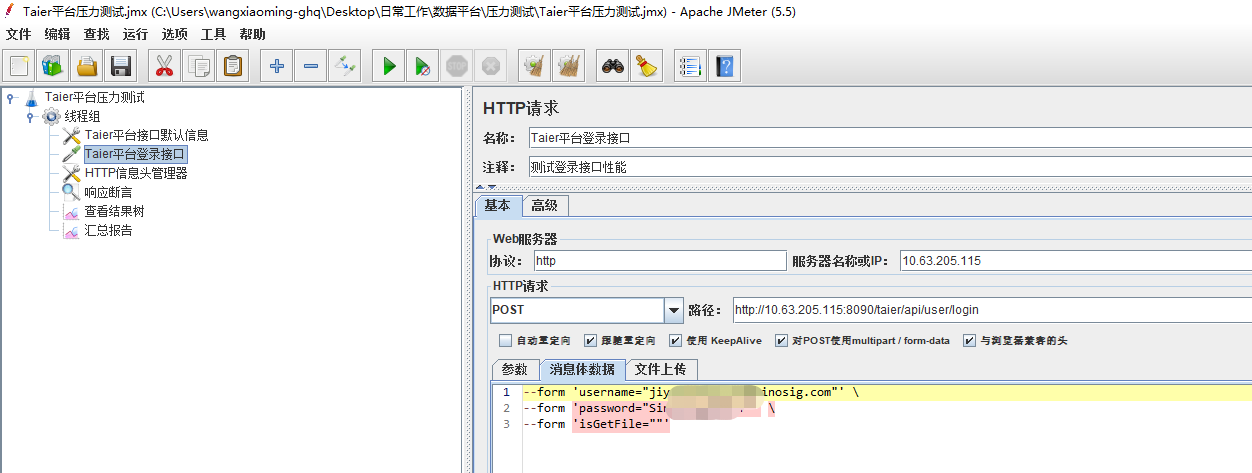Toggle the 使用 KeepAlive checkbox
Viewport: 1252px width, 473px height.
676,341
